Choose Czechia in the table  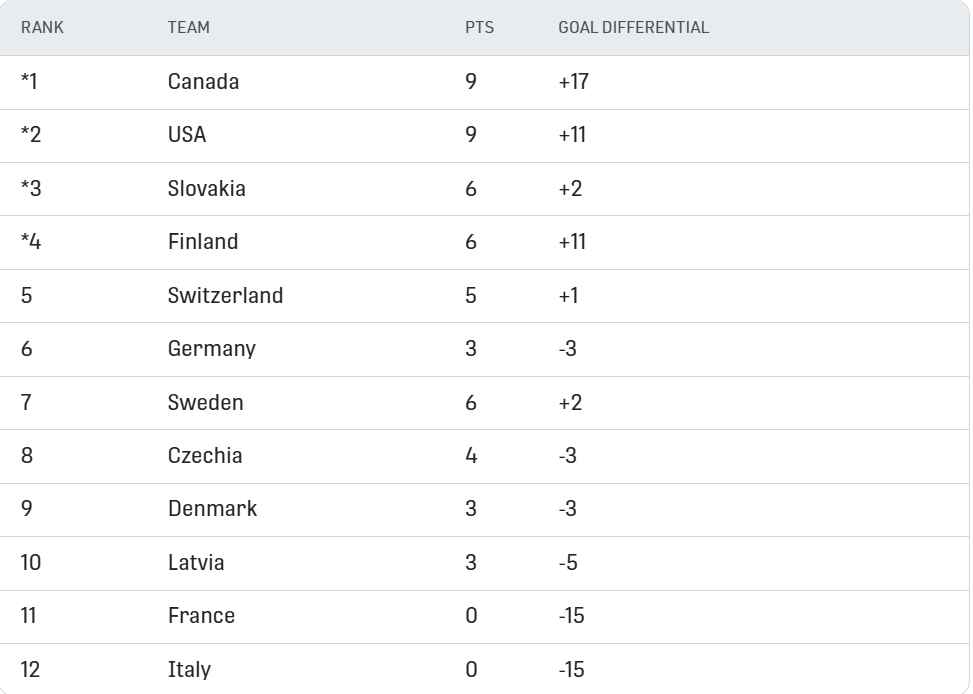point(205,456)
